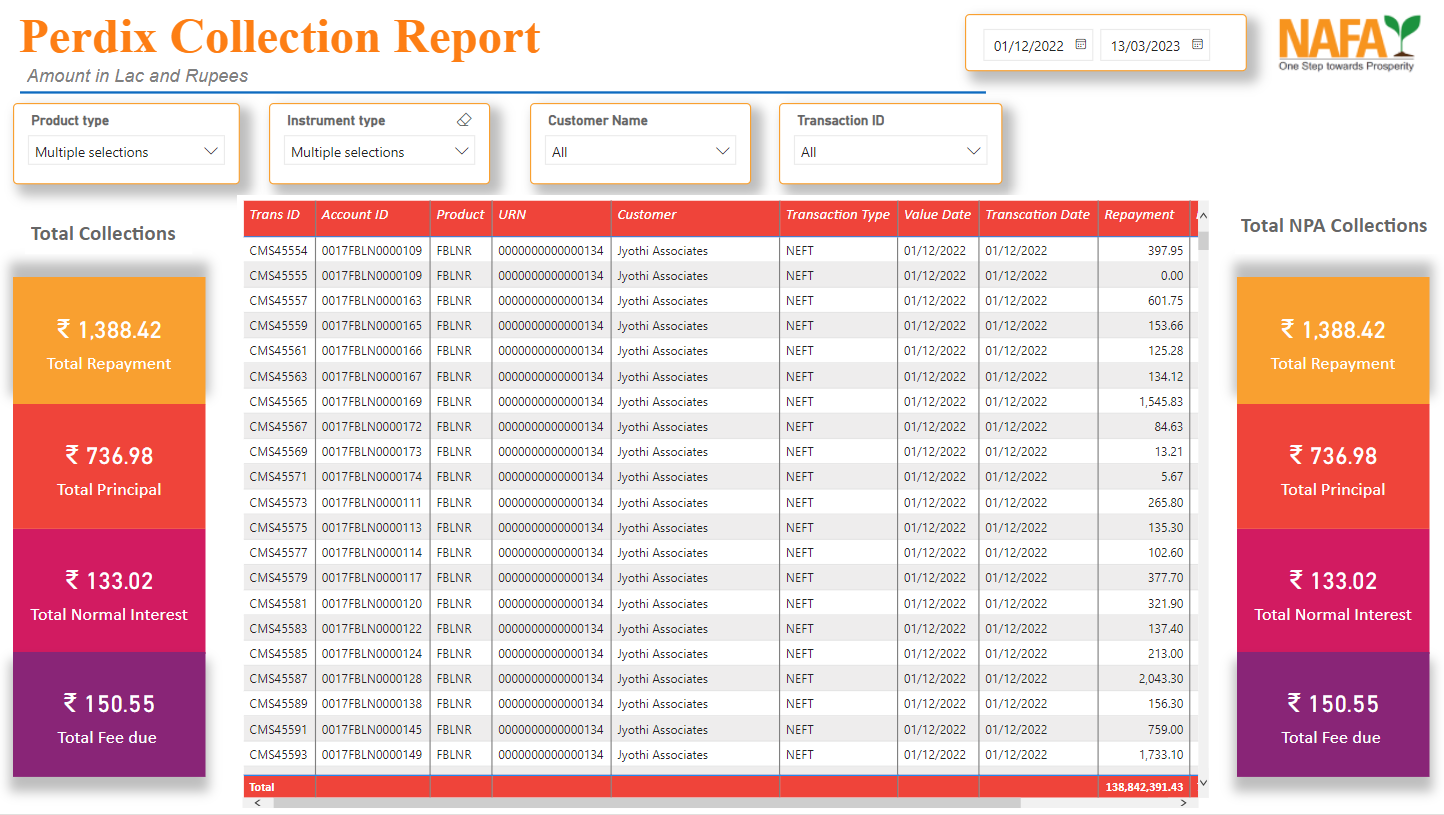Viewport: 1444px width, 815px height.
Task: Expand the Instrument type dropdown
Action: point(461,151)
